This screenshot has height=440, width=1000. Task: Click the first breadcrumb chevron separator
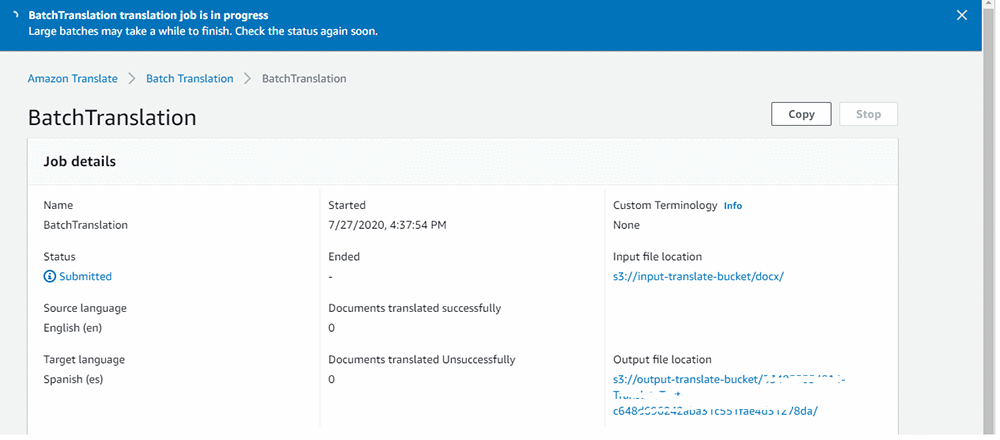[x=132, y=78]
